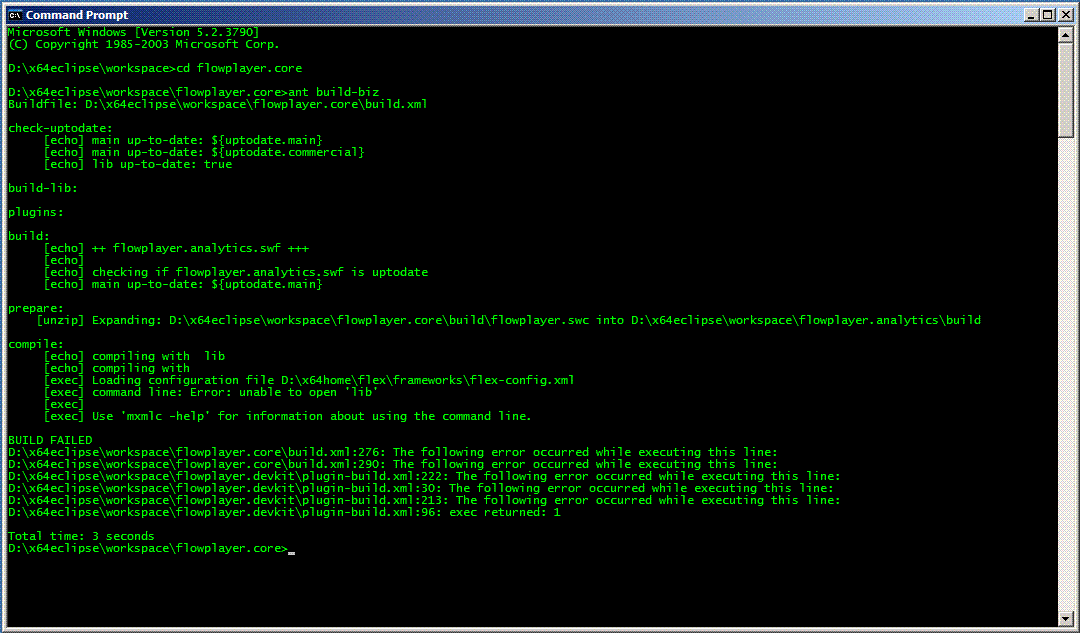Click the 'BUILD FAILED' line

[x=50, y=440]
